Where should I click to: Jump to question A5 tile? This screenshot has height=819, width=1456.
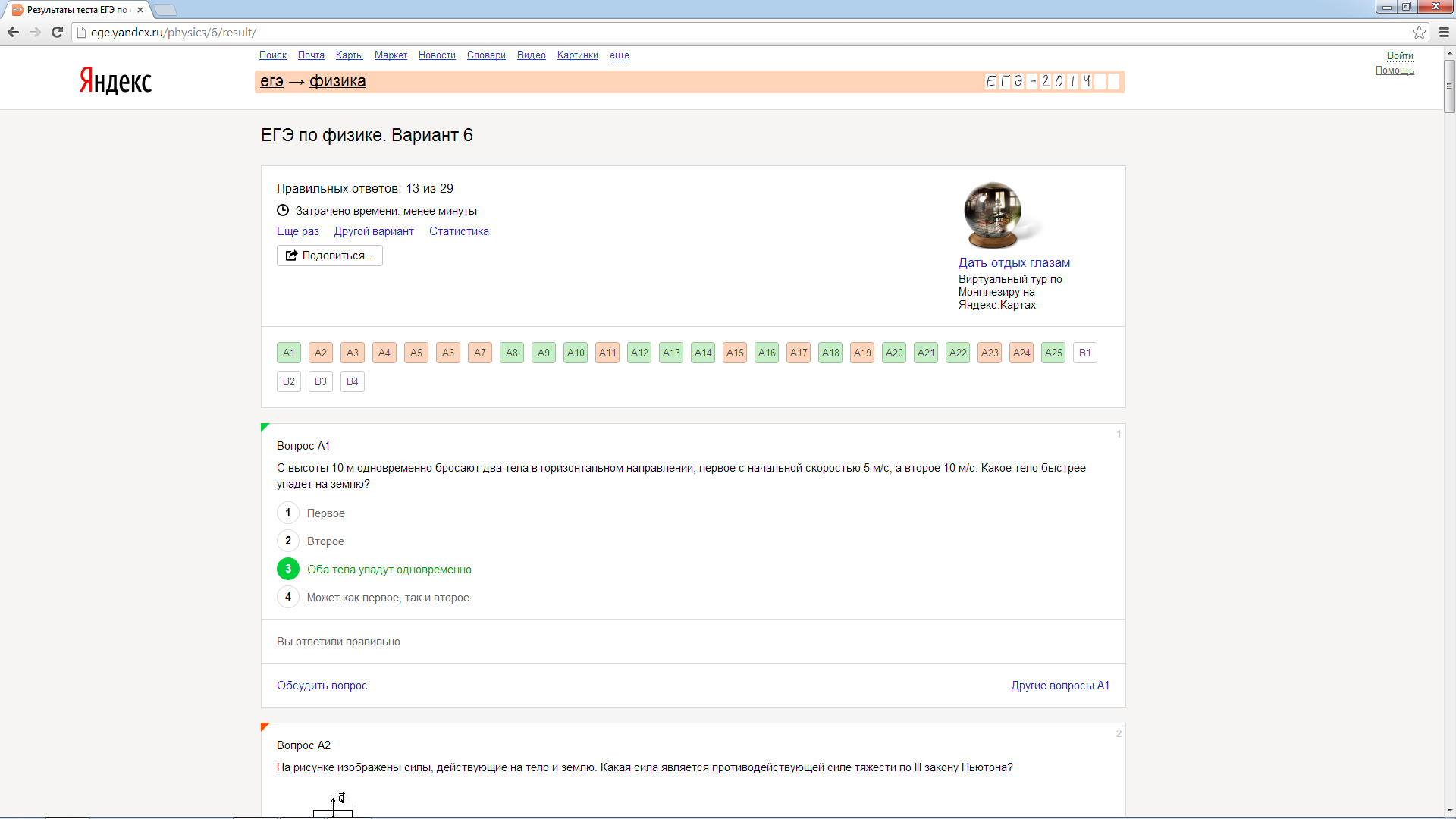[416, 353]
